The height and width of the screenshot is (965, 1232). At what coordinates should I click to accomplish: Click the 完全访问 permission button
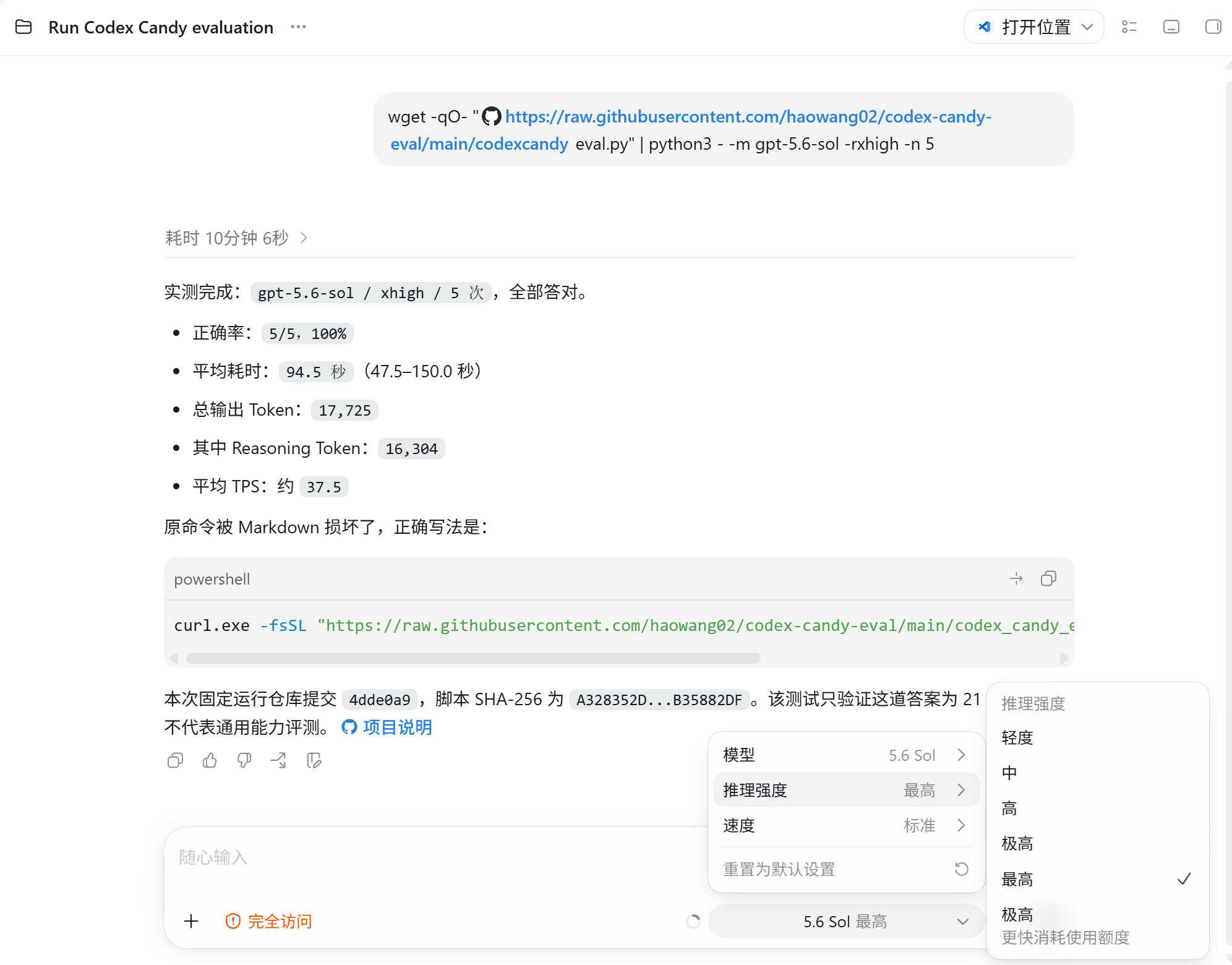coord(268,922)
